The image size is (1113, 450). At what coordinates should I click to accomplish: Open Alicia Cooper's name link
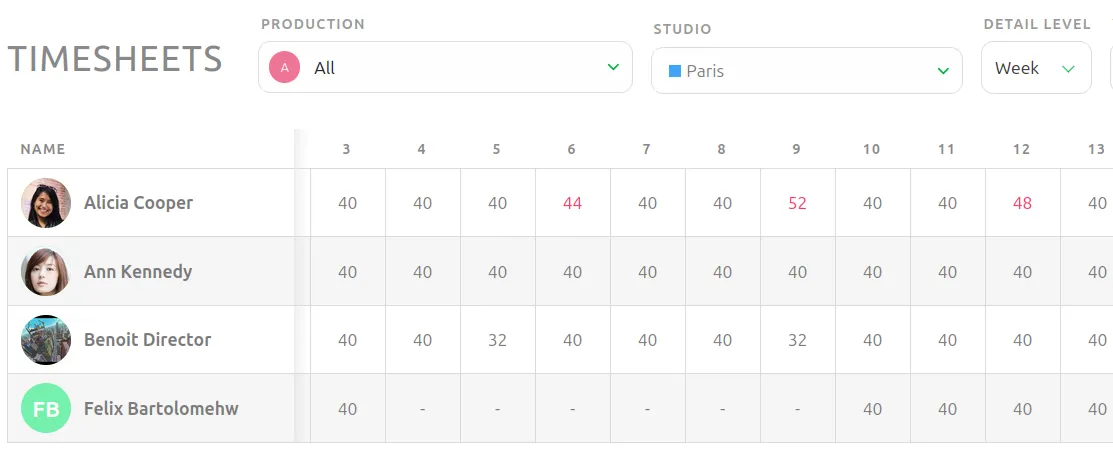click(x=138, y=203)
